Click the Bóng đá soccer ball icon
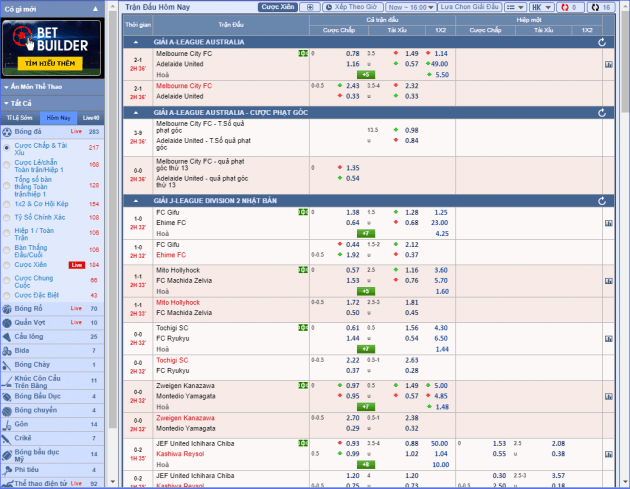Screen dimensions: 630x489 point(7,132)
